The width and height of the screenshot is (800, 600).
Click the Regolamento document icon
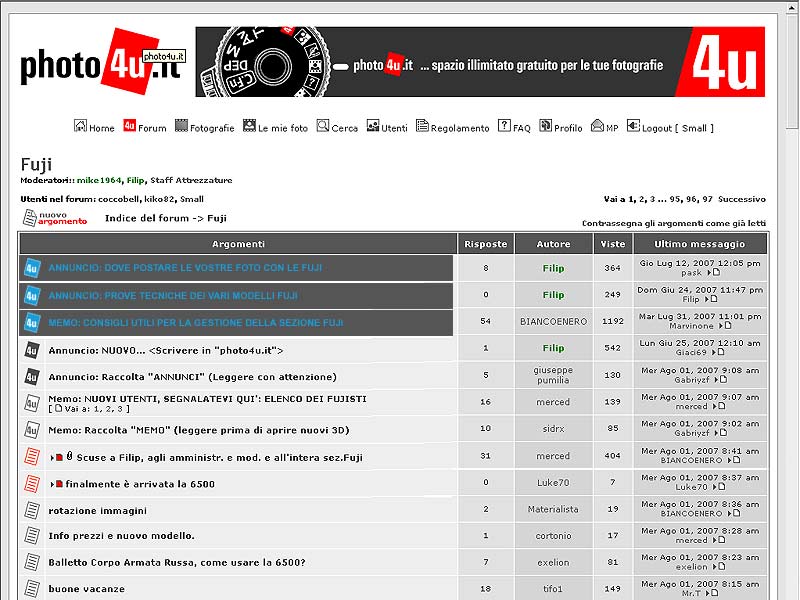tap(422, 126)
